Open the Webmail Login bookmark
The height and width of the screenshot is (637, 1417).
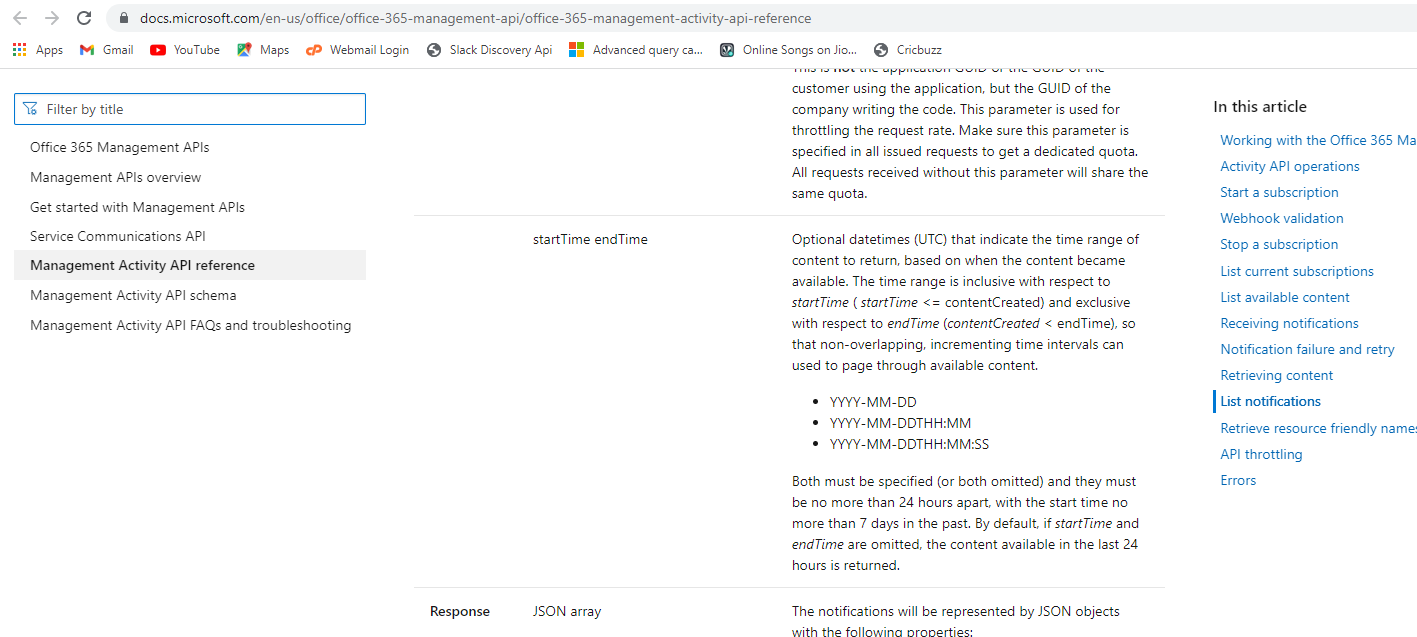tap(357, 49)
